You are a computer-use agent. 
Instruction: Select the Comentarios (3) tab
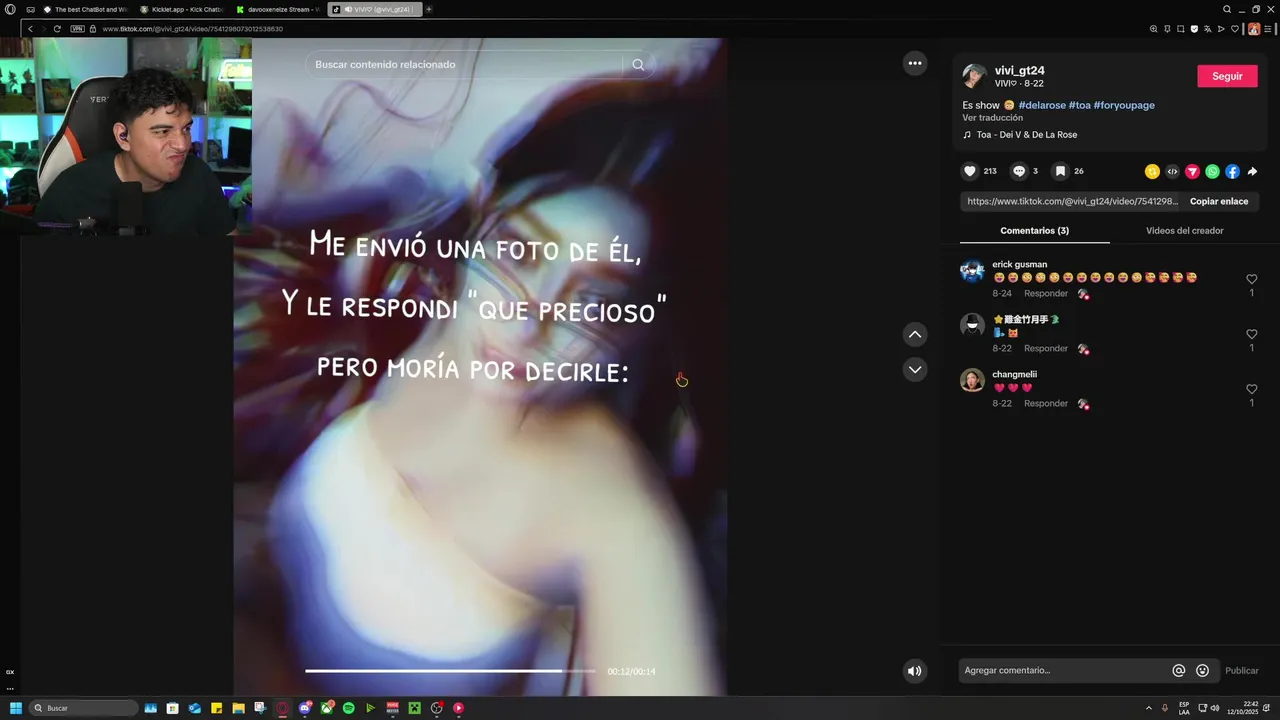tap(1034, 231)
